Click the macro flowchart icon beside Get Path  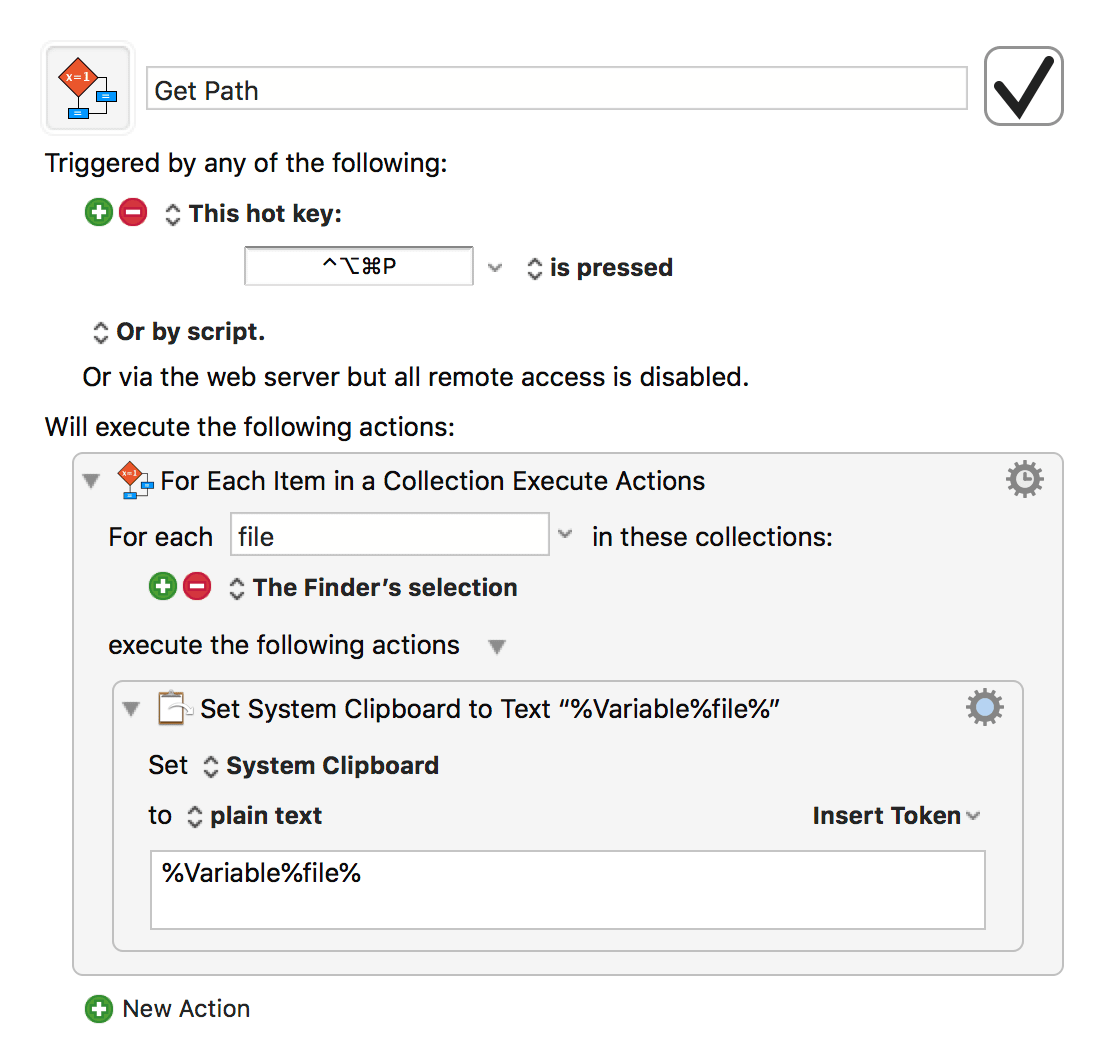tap(88, 88)
